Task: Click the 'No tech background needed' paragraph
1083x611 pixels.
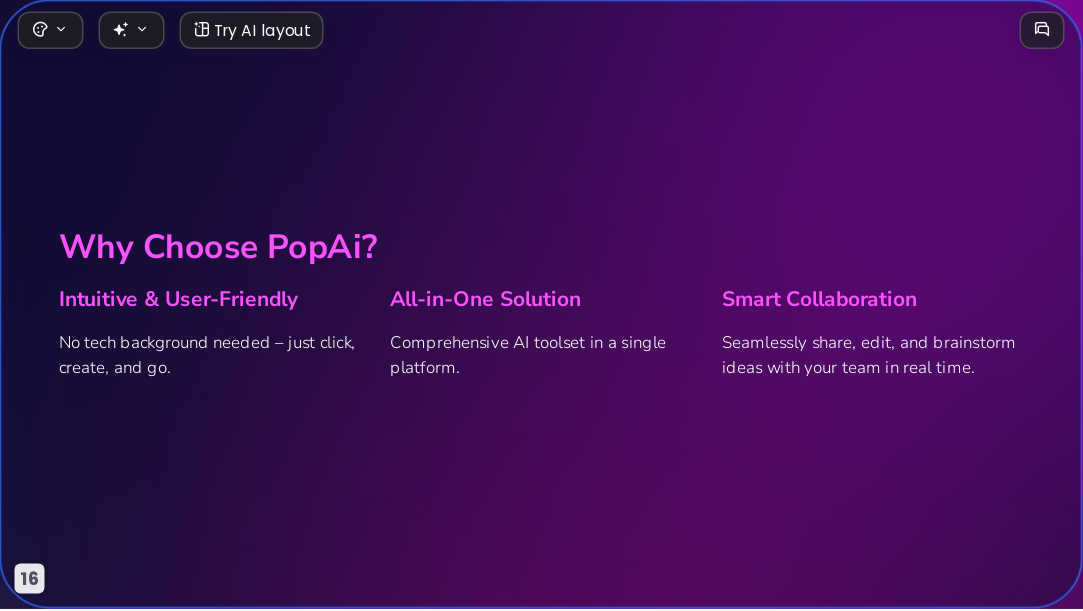Action: [x=207, y=355]
